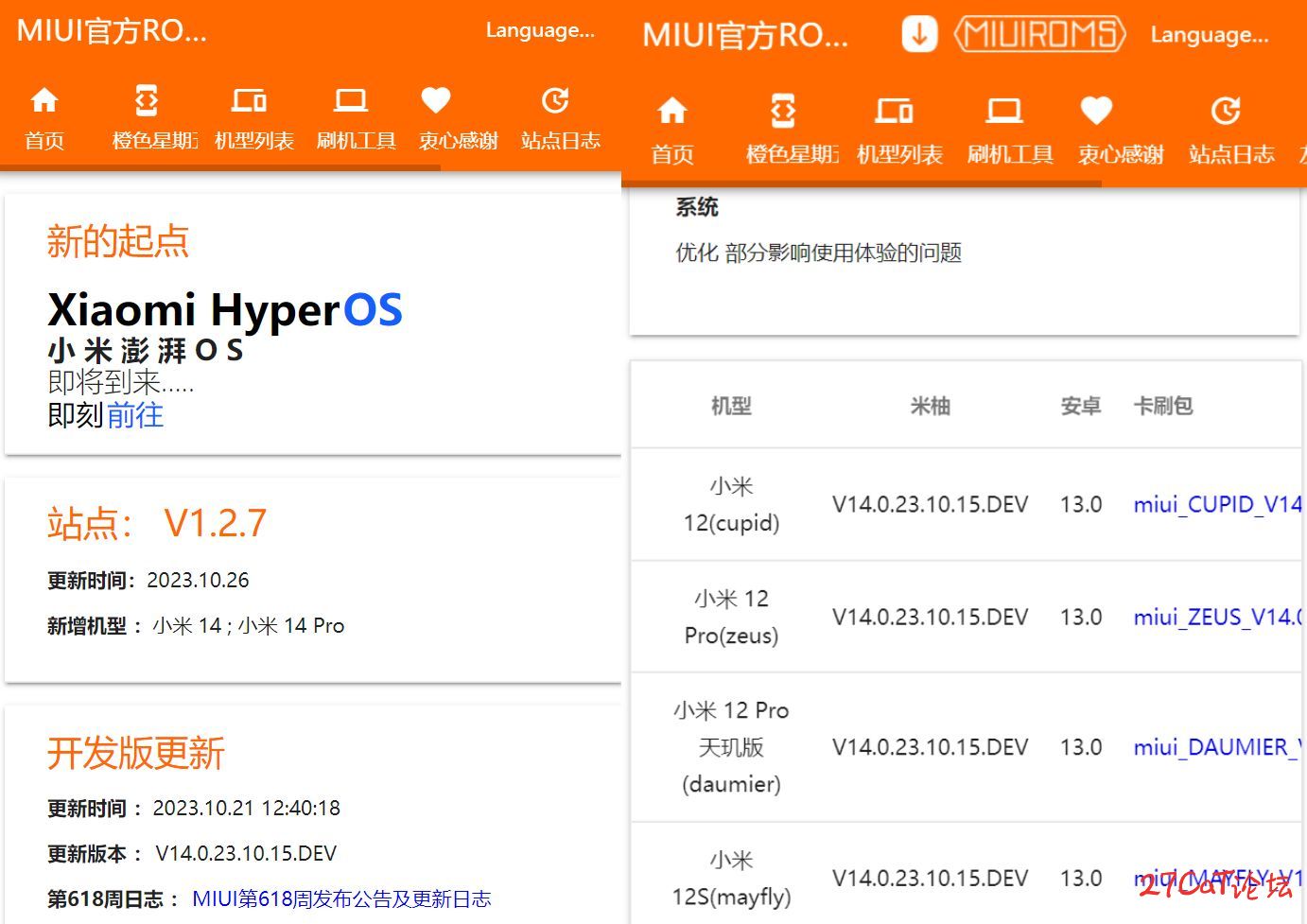Viewport: 1307px width, 924px height.
Task: Click the 衷心感谢 heart icon in right panel
Action: tap(1096, 112)
